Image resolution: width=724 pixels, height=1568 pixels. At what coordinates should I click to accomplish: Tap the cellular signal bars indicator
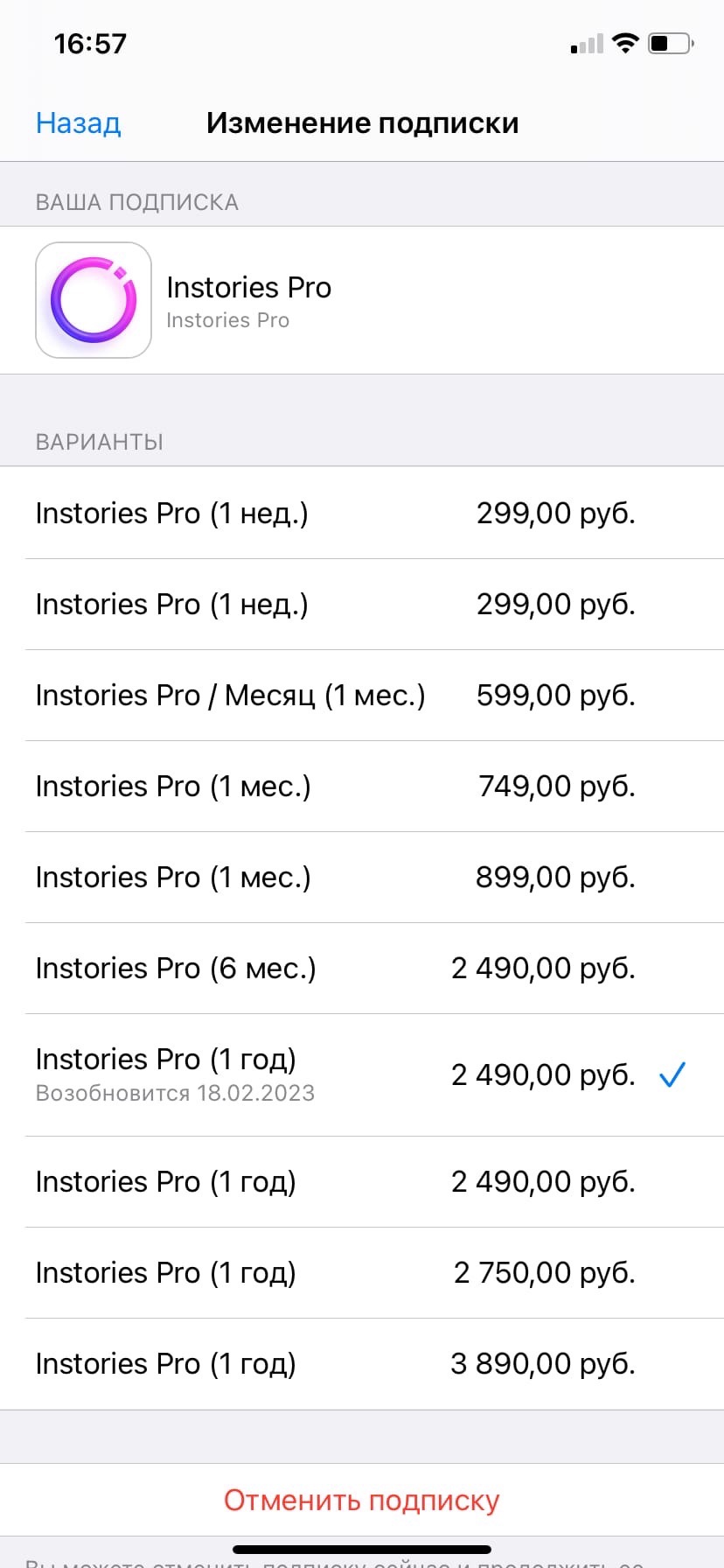[584, 45]
